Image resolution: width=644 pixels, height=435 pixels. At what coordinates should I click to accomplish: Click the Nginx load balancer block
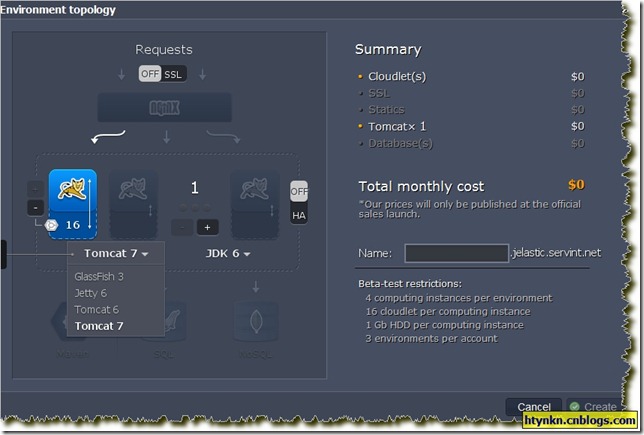pyautogui.click(x=164, y=108)
